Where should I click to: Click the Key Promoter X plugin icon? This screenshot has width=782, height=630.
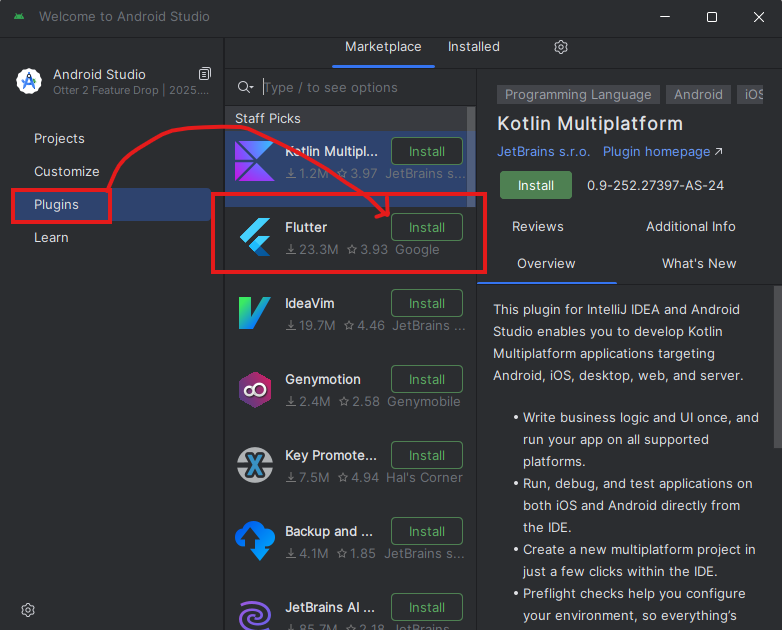pos(254,465)
